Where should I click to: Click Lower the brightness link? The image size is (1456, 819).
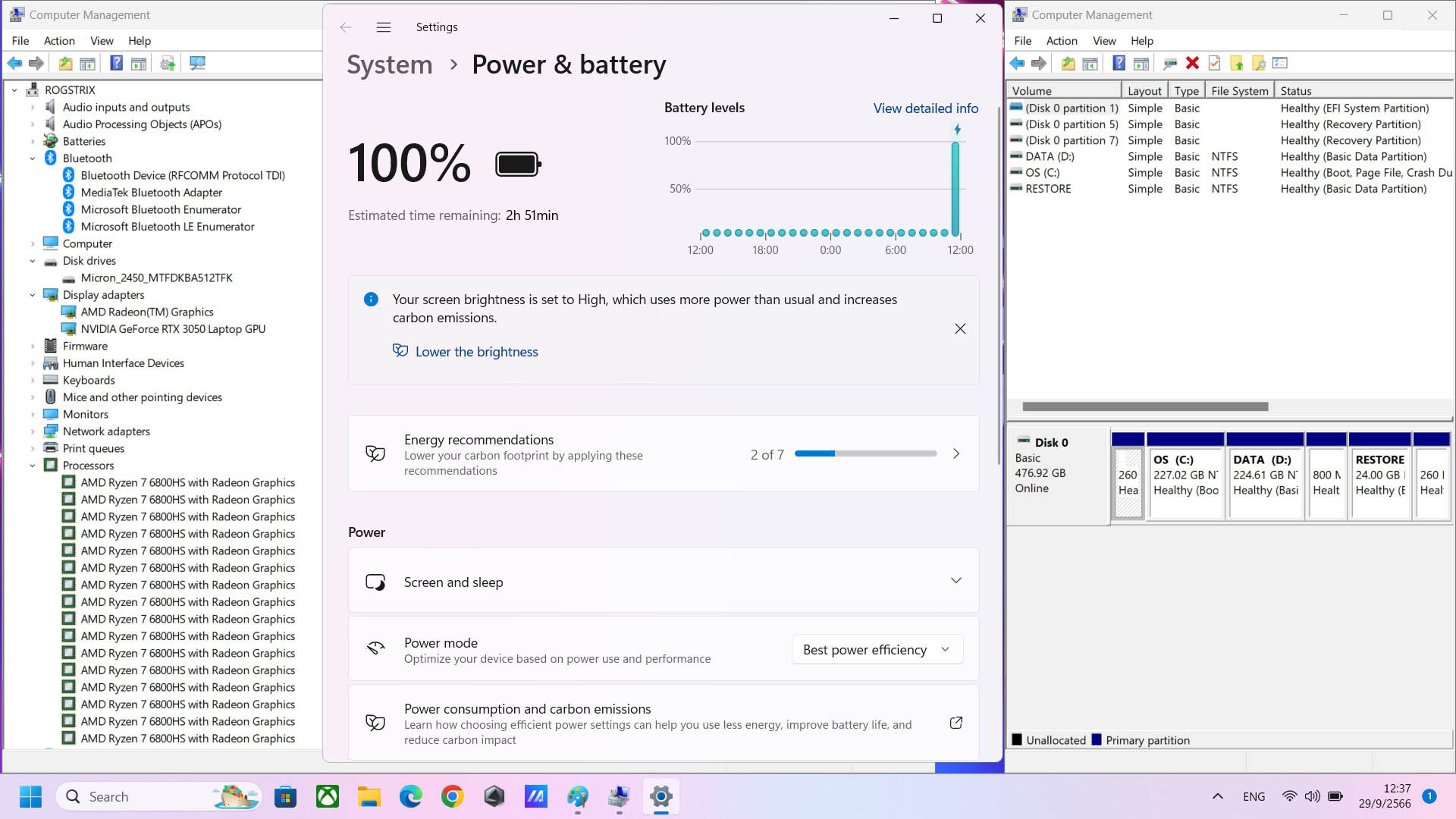476,352
